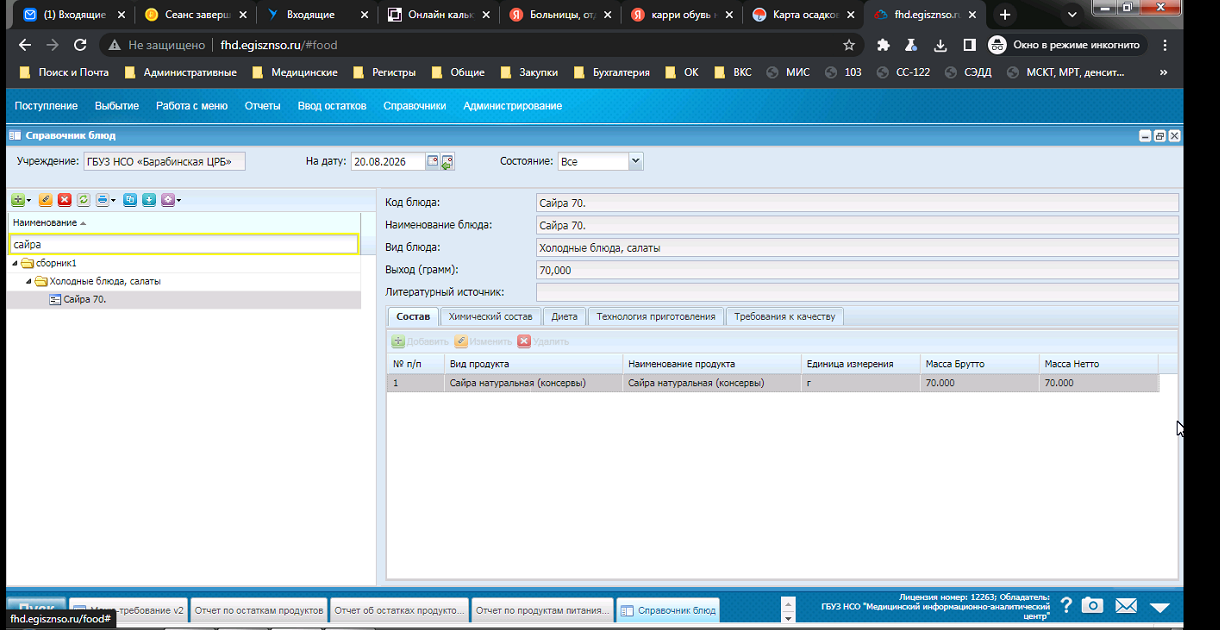Click the green add dish icon
The width and height of the screenshot is (1220, 630).
pos(18,200)
